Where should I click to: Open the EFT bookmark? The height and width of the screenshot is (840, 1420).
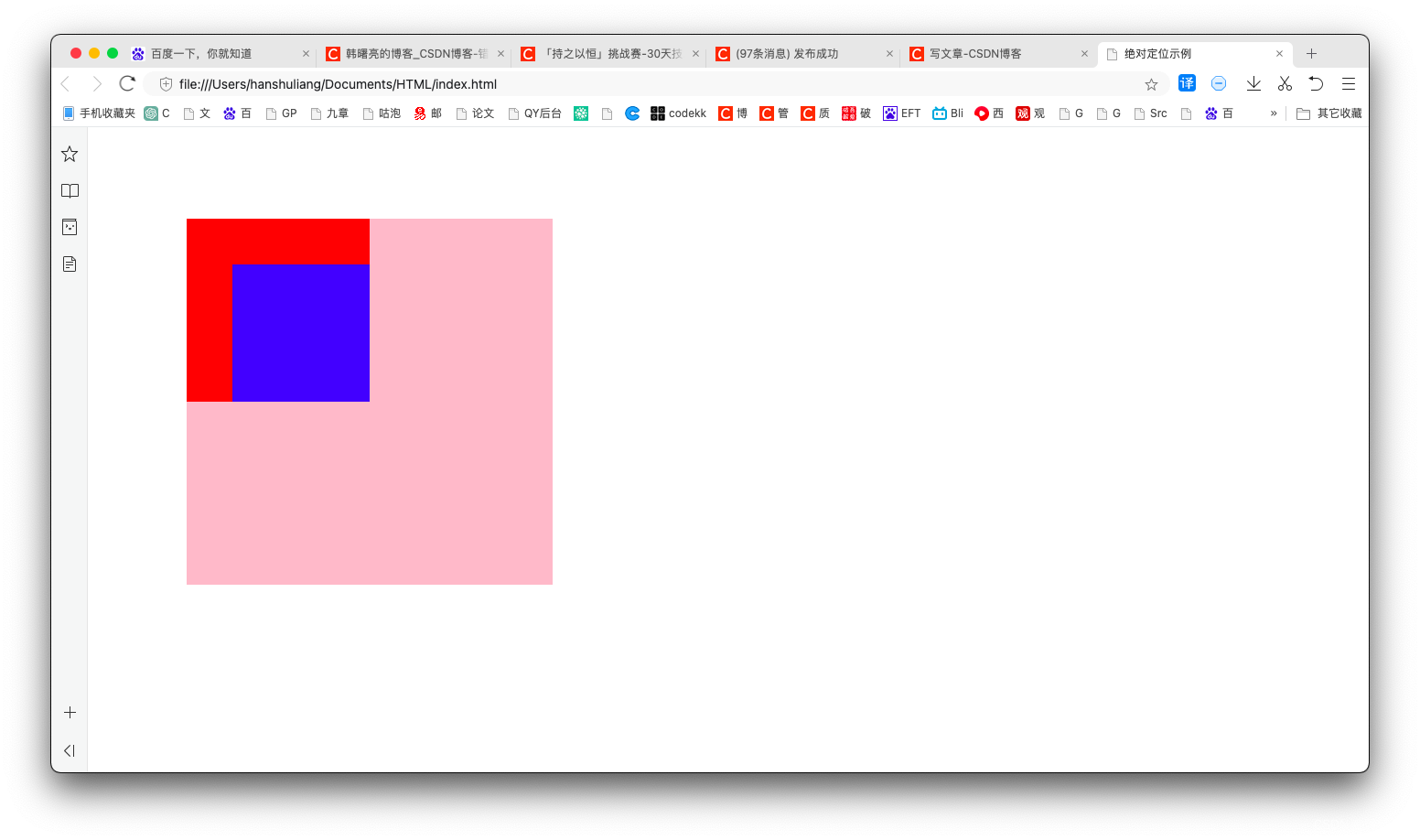(x=902, y=113)
